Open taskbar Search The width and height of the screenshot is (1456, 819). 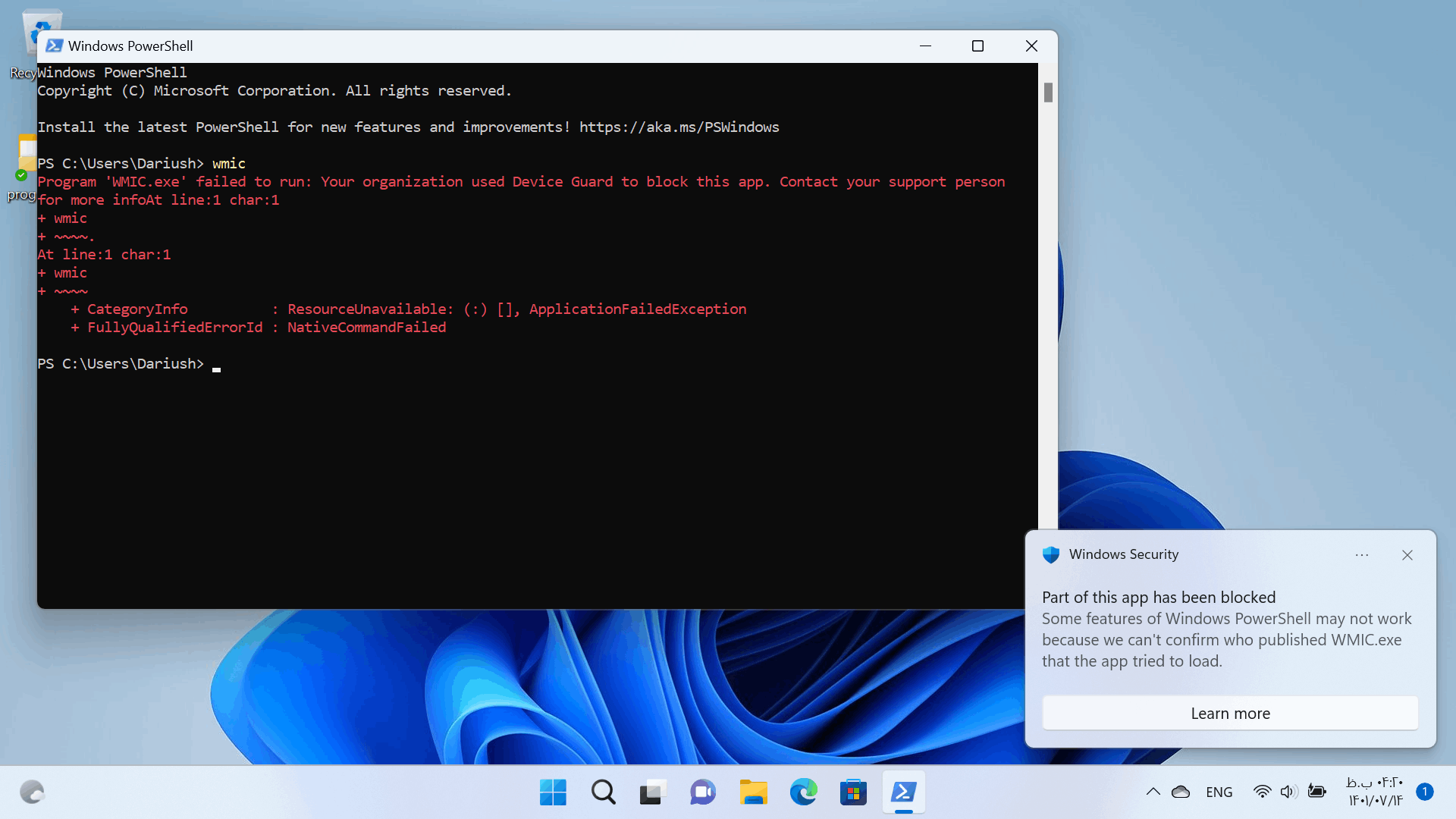pyautogui.click(x=603, y=792)
